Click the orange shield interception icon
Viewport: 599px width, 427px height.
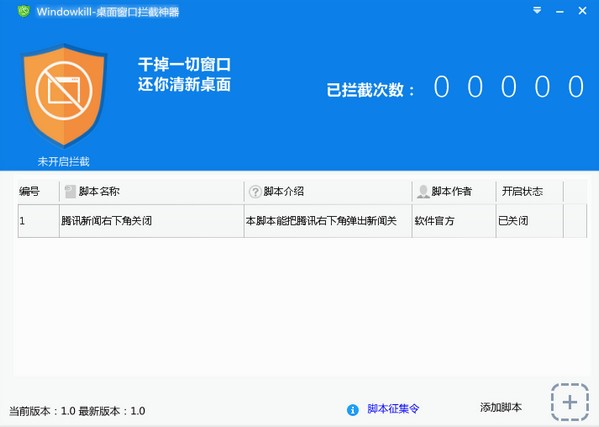(x=64, y=95)
